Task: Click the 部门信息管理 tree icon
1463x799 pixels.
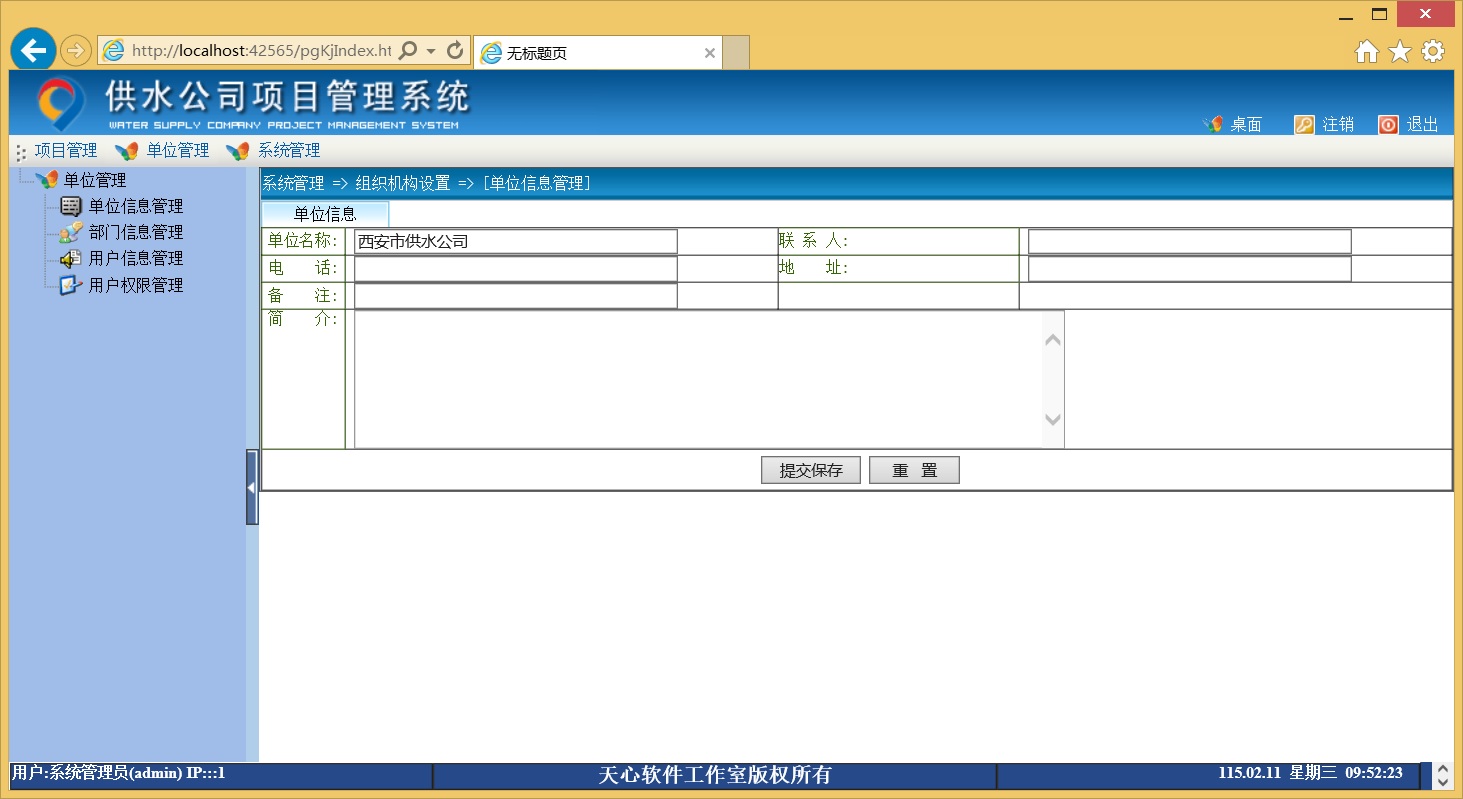Action: 70,233
